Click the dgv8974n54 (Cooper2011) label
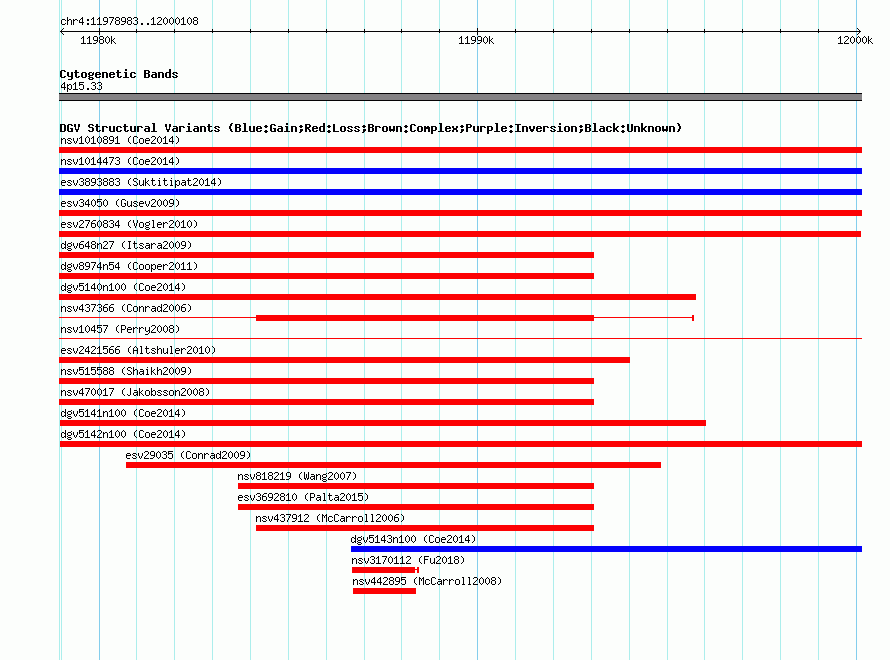The width and height of the screenshot is (890, 660). coord(129,266)
